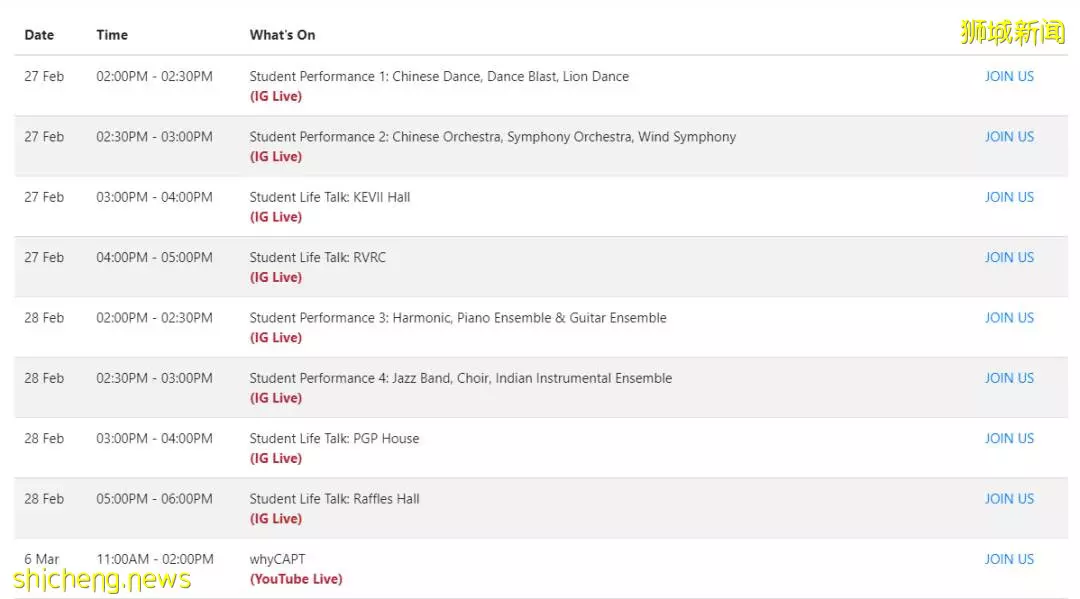Open JOIN US for whyCAPT event
Image resolution: width=1080 pixels, height=599 pixels.
(1009, 559)
